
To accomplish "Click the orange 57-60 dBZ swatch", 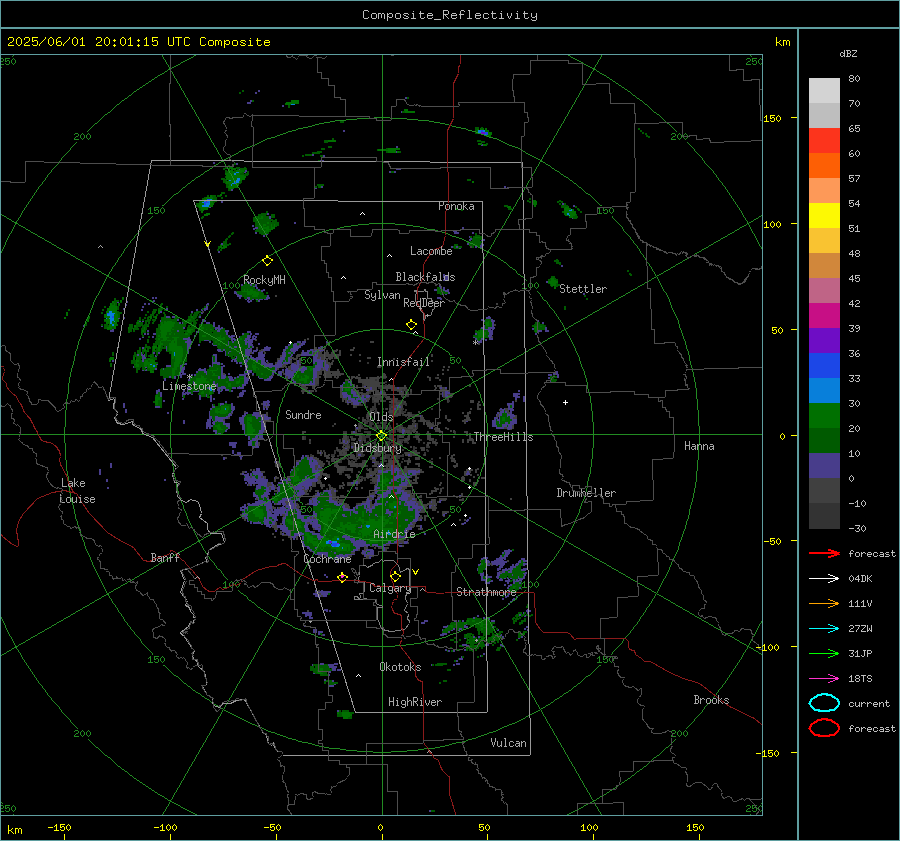I will [x=824, y=166].
